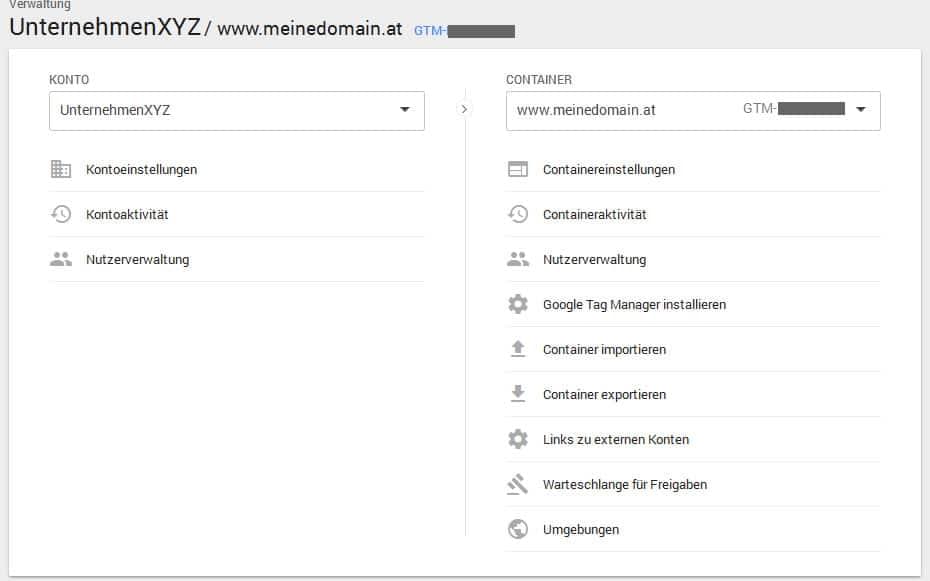Click the globe icon for Umgebungen
This screenshot has height=581, width=930.
point(518,529)
